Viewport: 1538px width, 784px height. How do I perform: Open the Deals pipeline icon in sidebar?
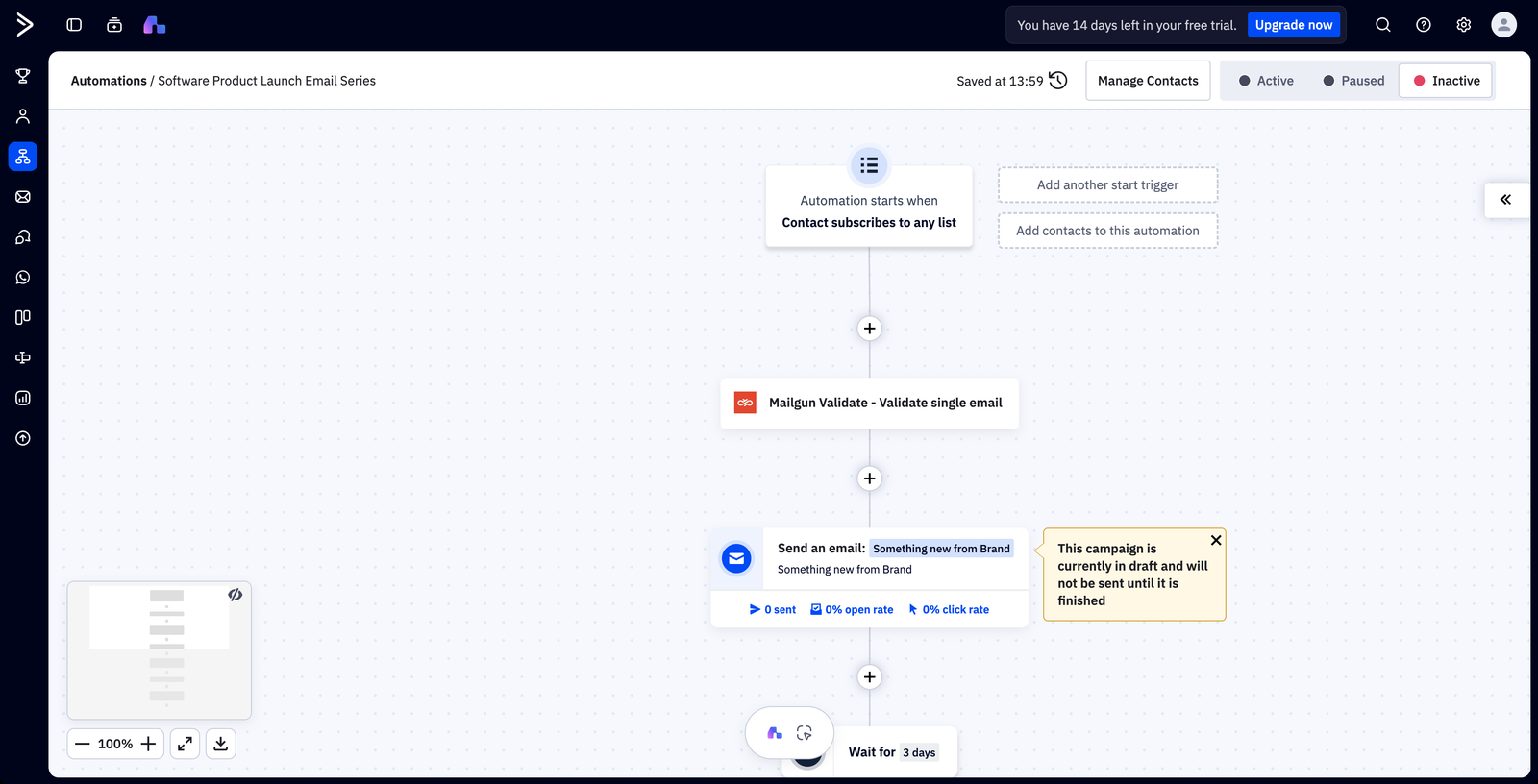pyautogui.click(x=23, y=317)
